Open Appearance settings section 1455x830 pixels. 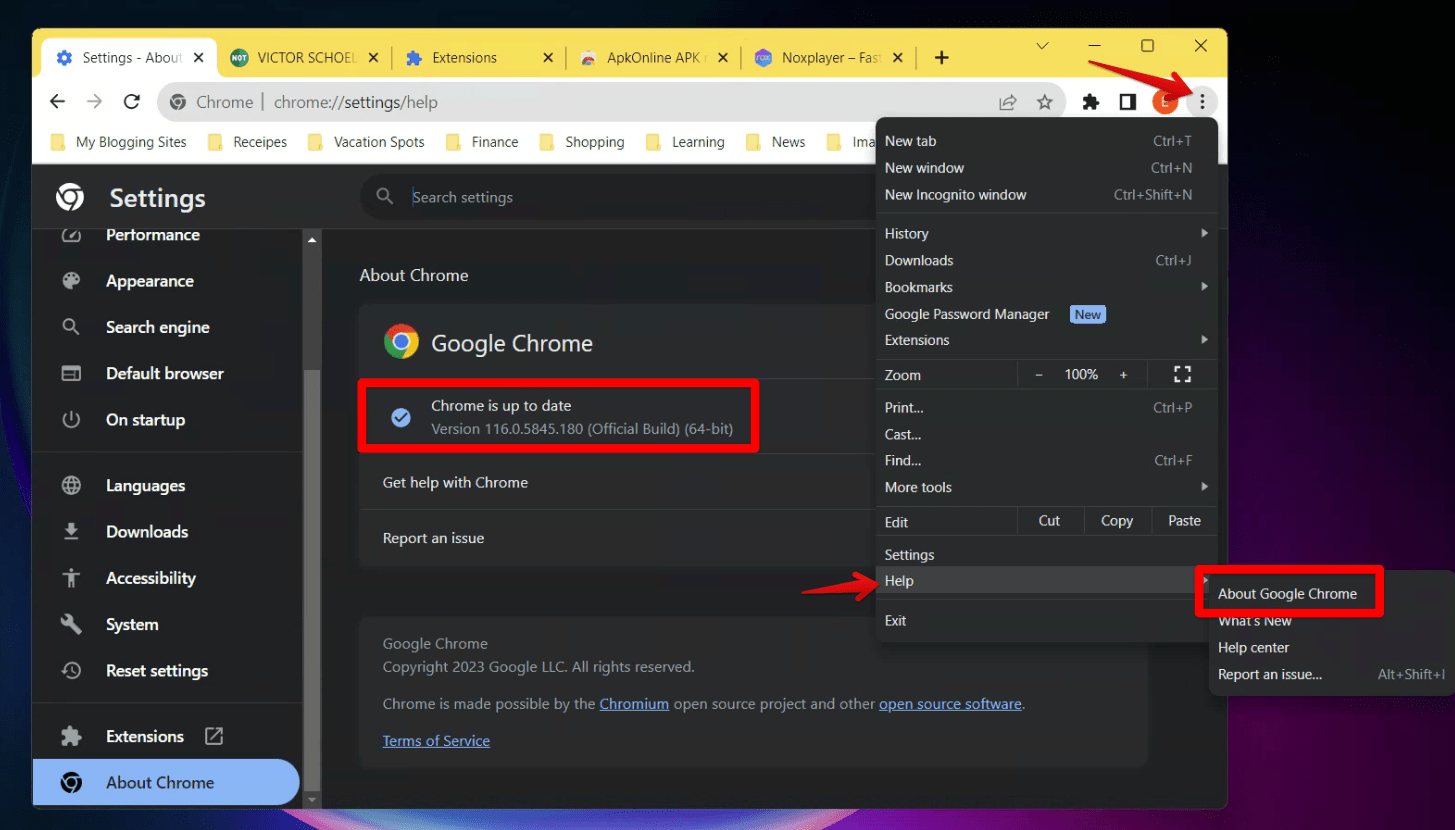point(150,281)
